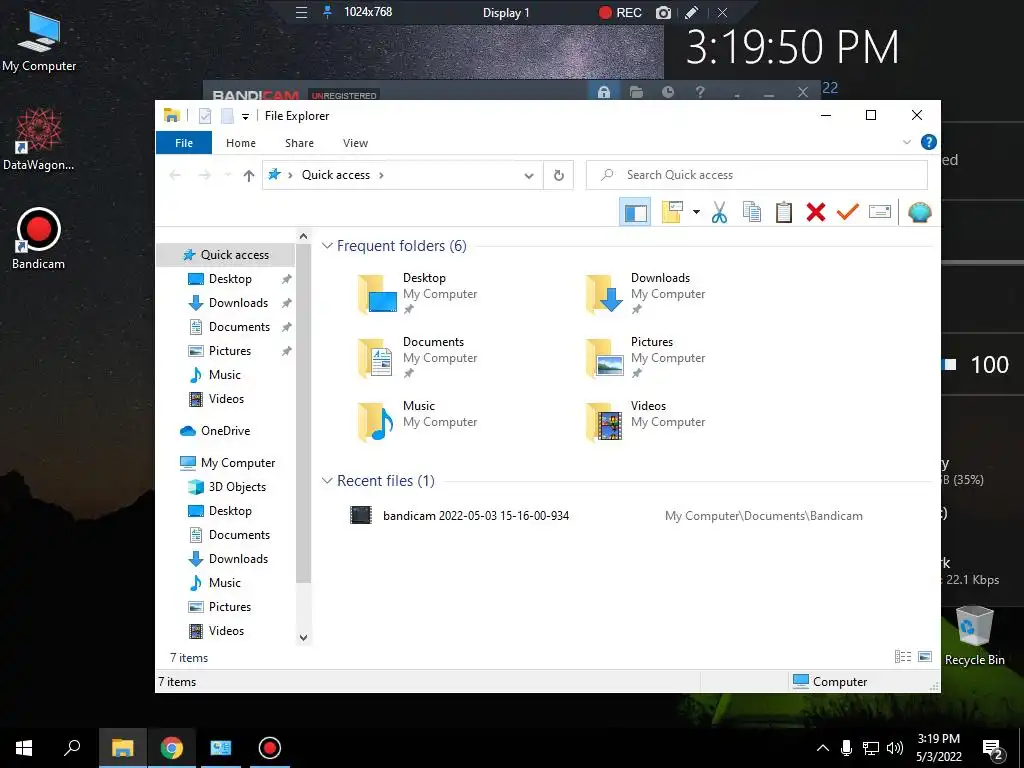
Task: Click the REC button in recording bar
Action: tap(620, 12)
